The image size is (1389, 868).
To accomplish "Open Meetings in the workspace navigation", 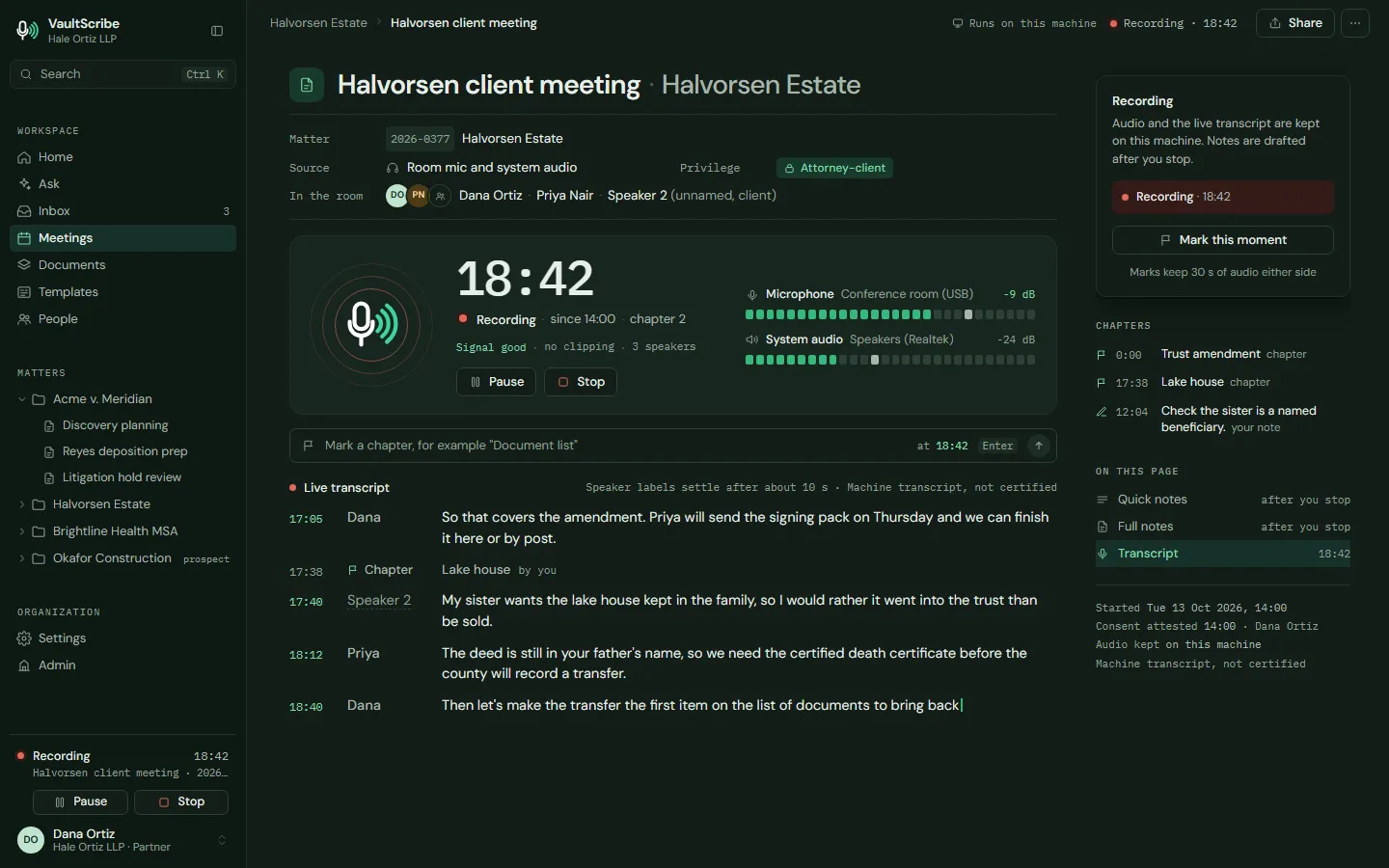I will tap(123, 238).
